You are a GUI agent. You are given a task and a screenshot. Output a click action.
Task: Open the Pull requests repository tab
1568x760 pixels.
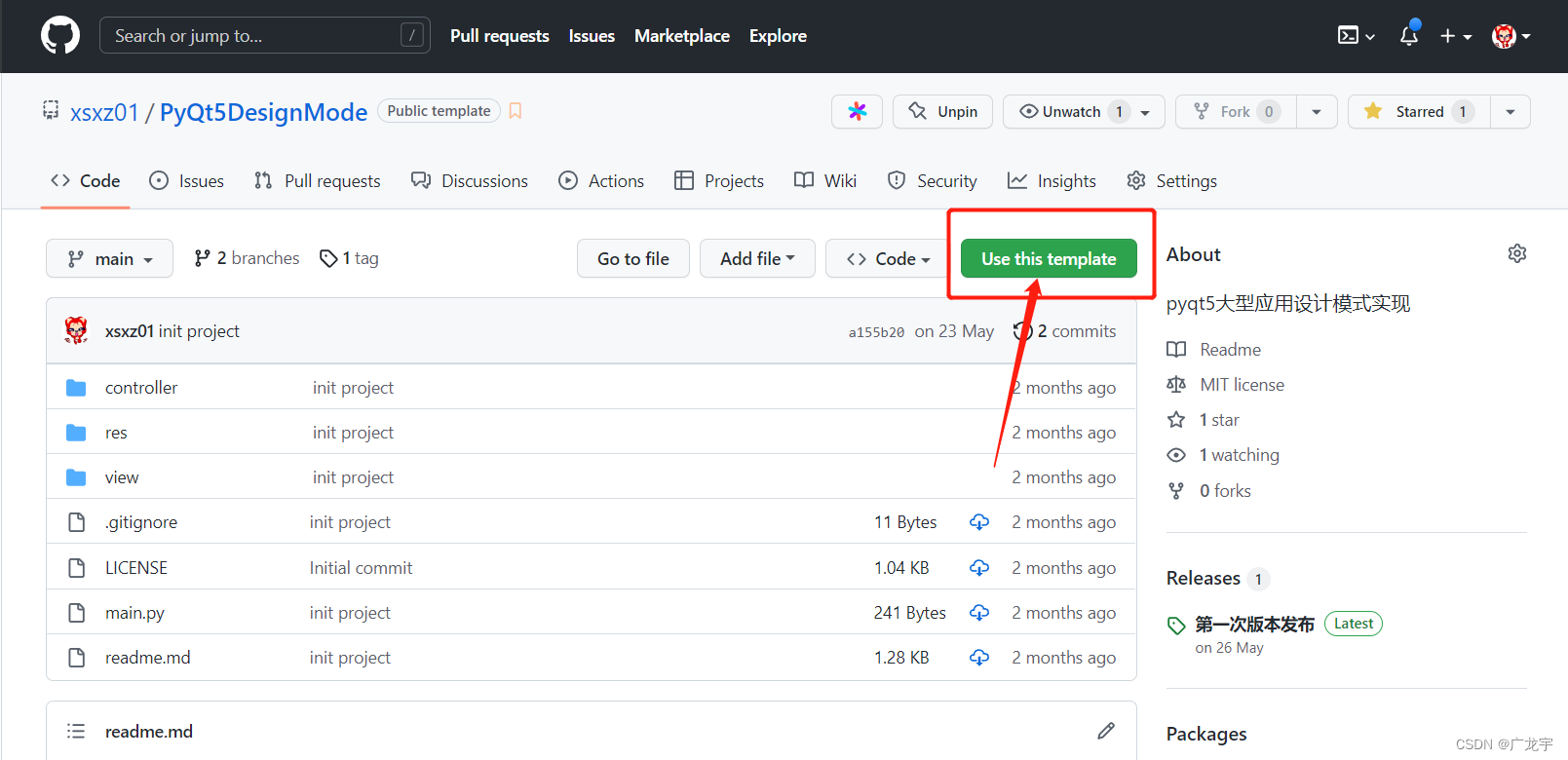318,180
